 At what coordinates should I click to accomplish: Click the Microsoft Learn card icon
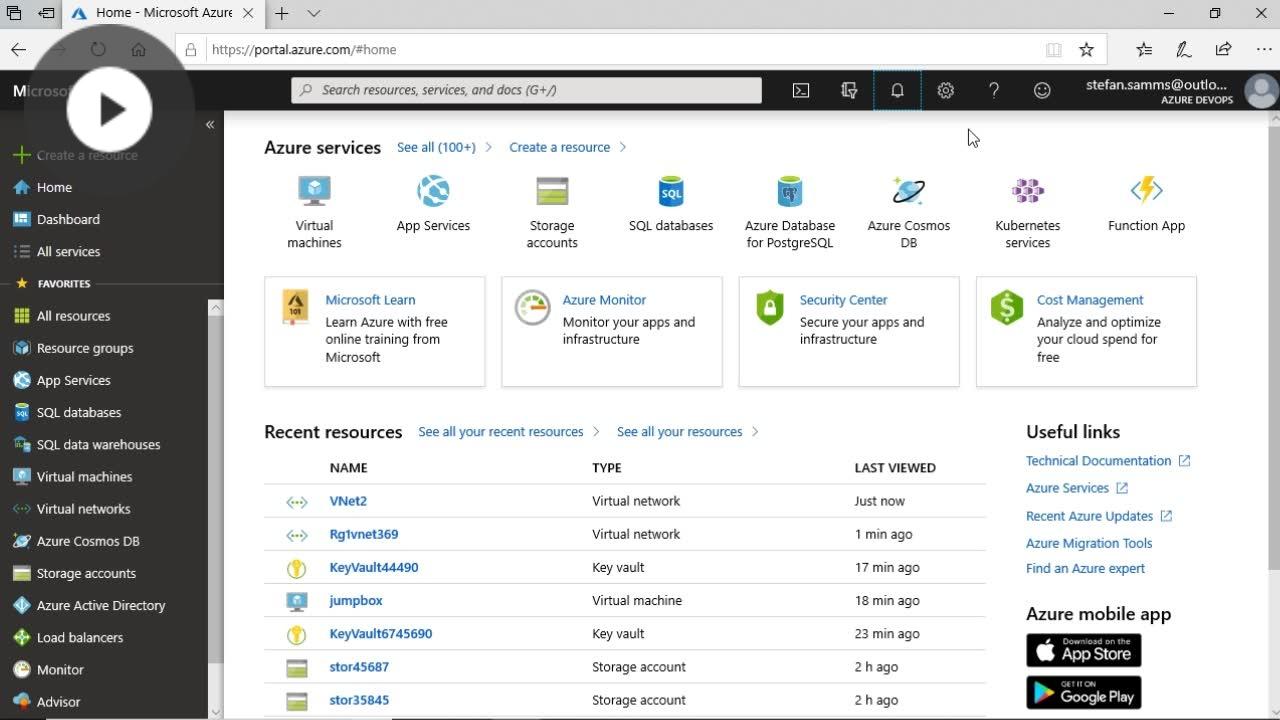tap(296, 308)
